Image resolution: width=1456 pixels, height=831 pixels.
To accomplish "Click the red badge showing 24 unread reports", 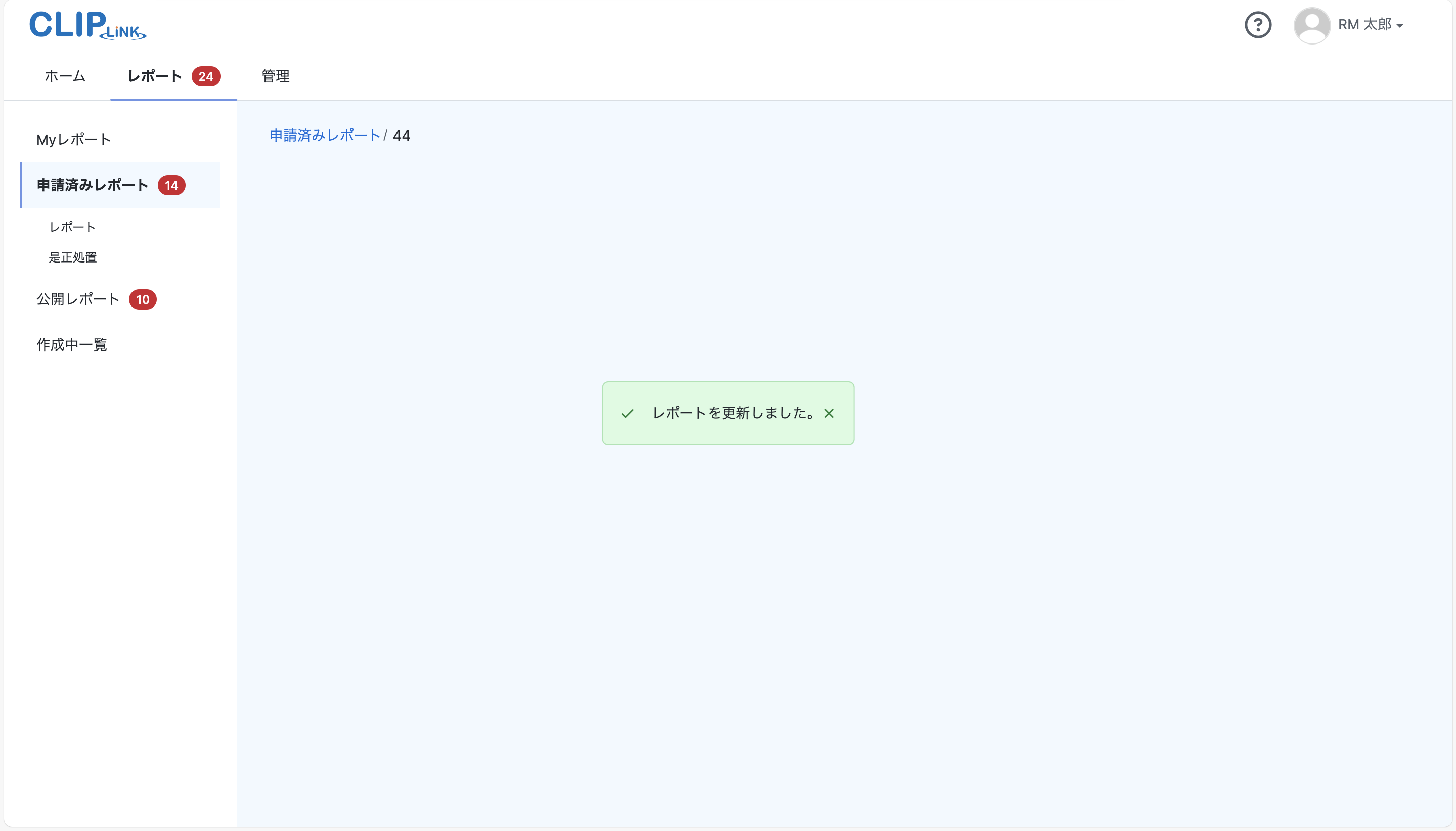I will click(206, 76).
